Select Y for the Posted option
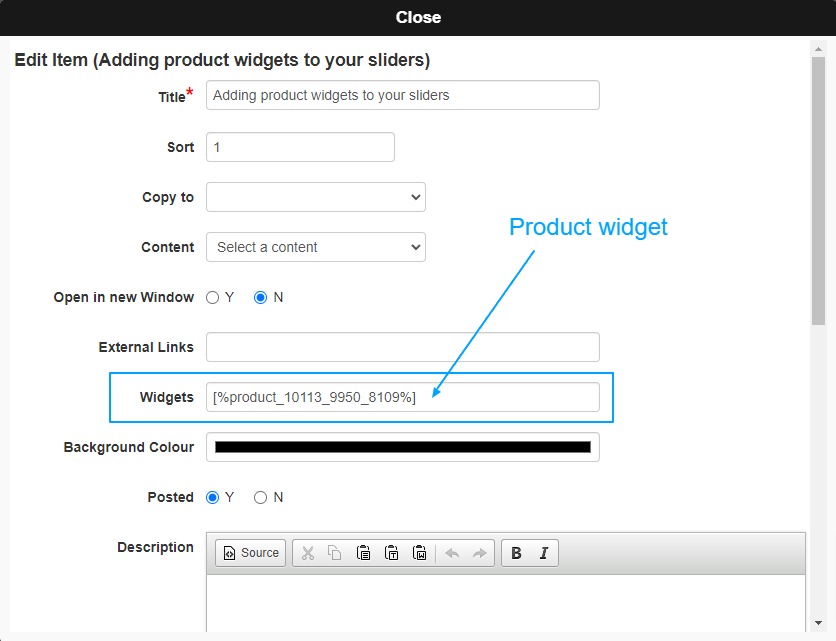 (212, 498)
